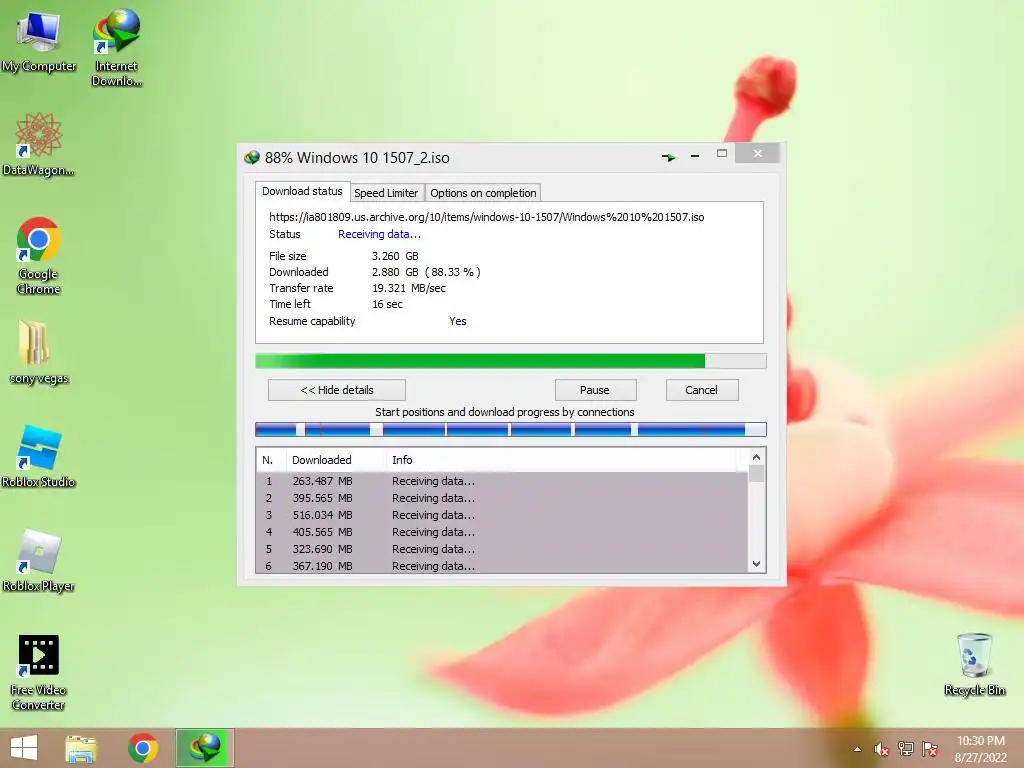This screenshot has height=768, width=1024.
Task: Select connection 4 row with 405.565 MB
Action: click(x=502, y=532)
